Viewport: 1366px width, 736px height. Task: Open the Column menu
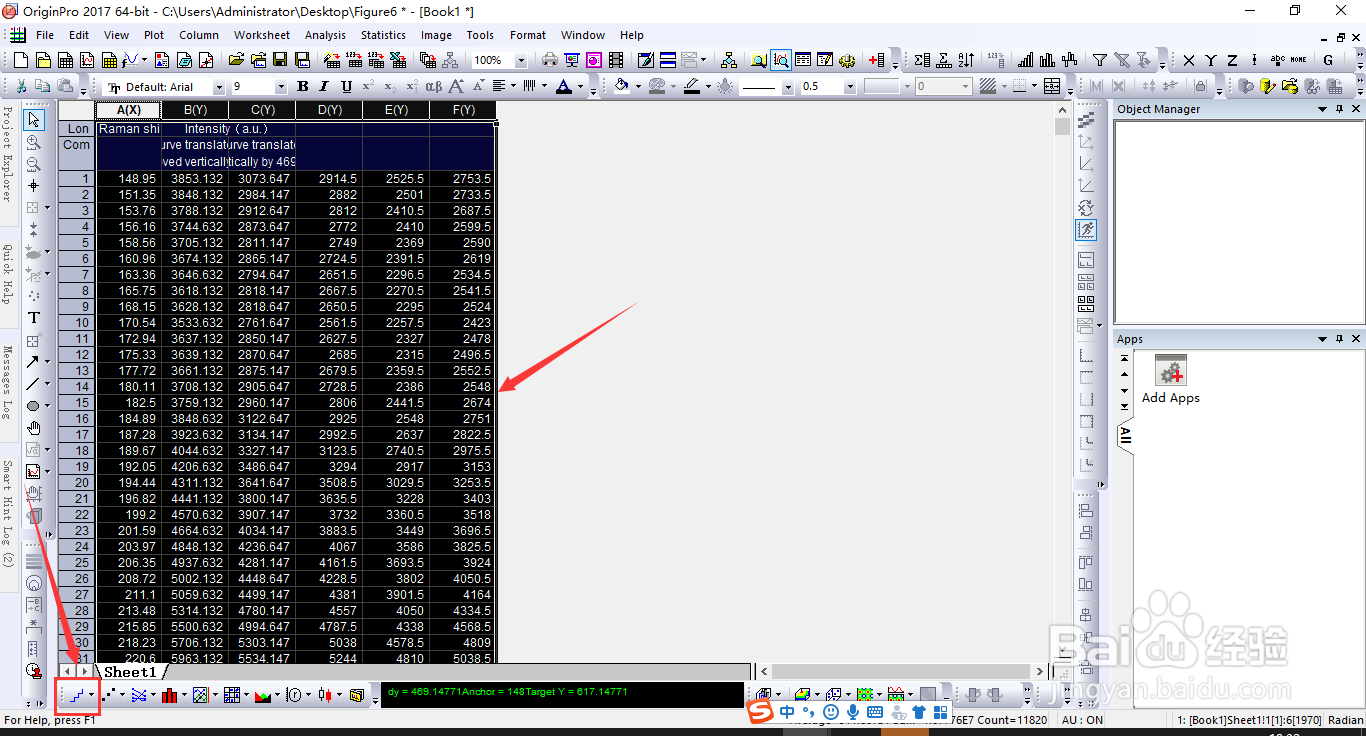199,35
